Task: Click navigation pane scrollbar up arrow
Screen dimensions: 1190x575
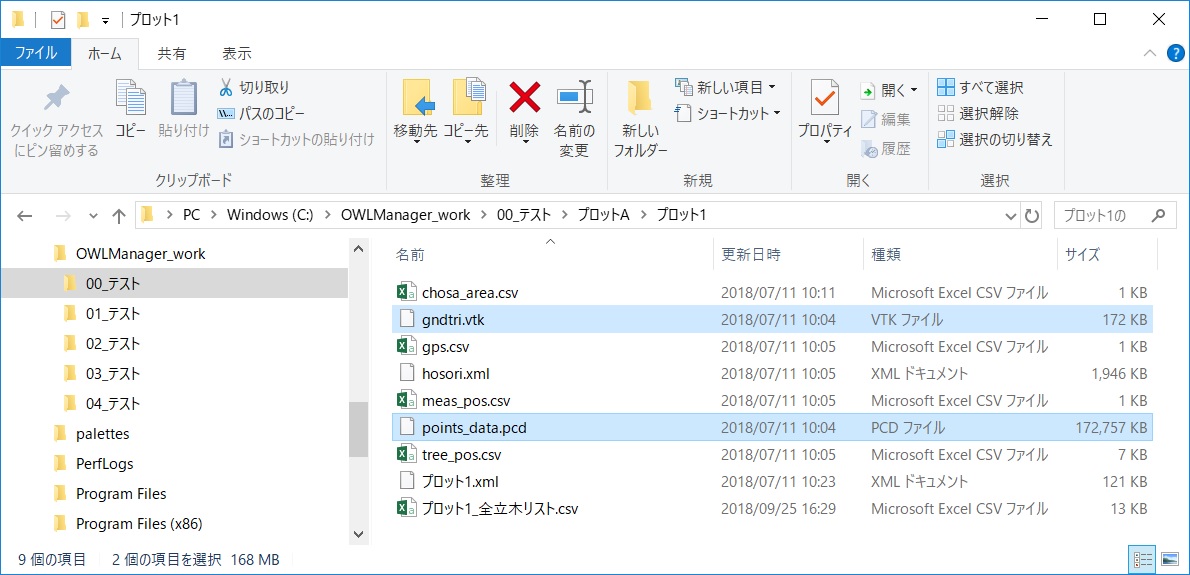Action: (x=358, y=247)
